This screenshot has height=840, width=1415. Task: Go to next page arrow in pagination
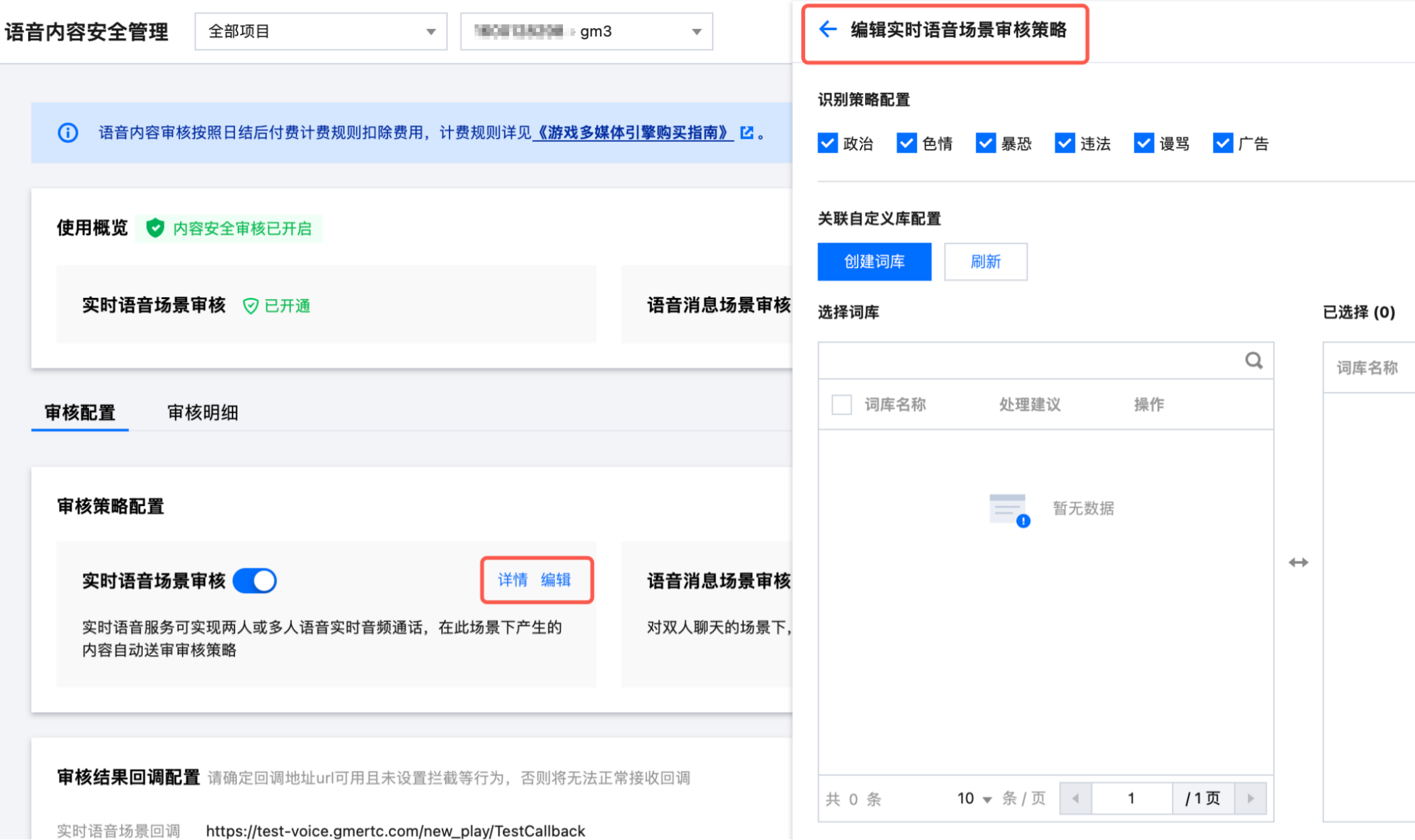pyautogui.click(x=1250, y=798)
